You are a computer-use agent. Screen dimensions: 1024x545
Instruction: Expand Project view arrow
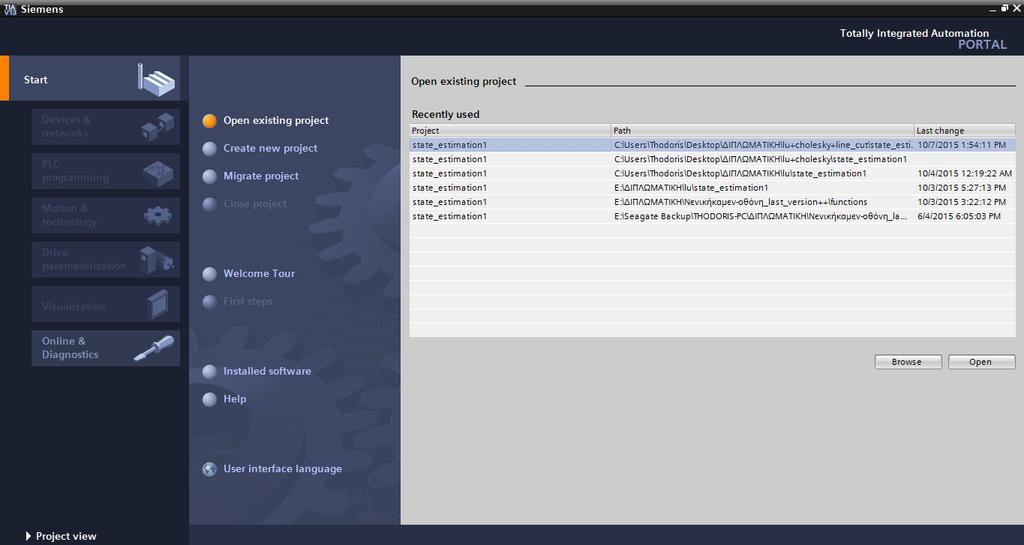[x=28, y=536]
